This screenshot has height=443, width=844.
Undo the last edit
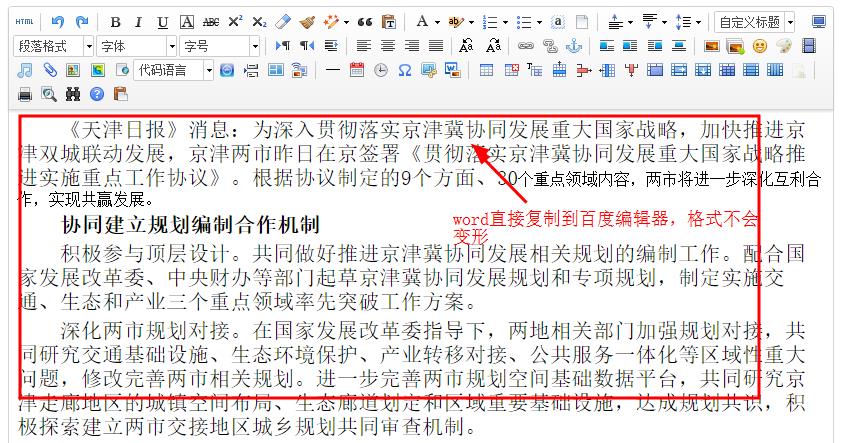coord(58,21)
